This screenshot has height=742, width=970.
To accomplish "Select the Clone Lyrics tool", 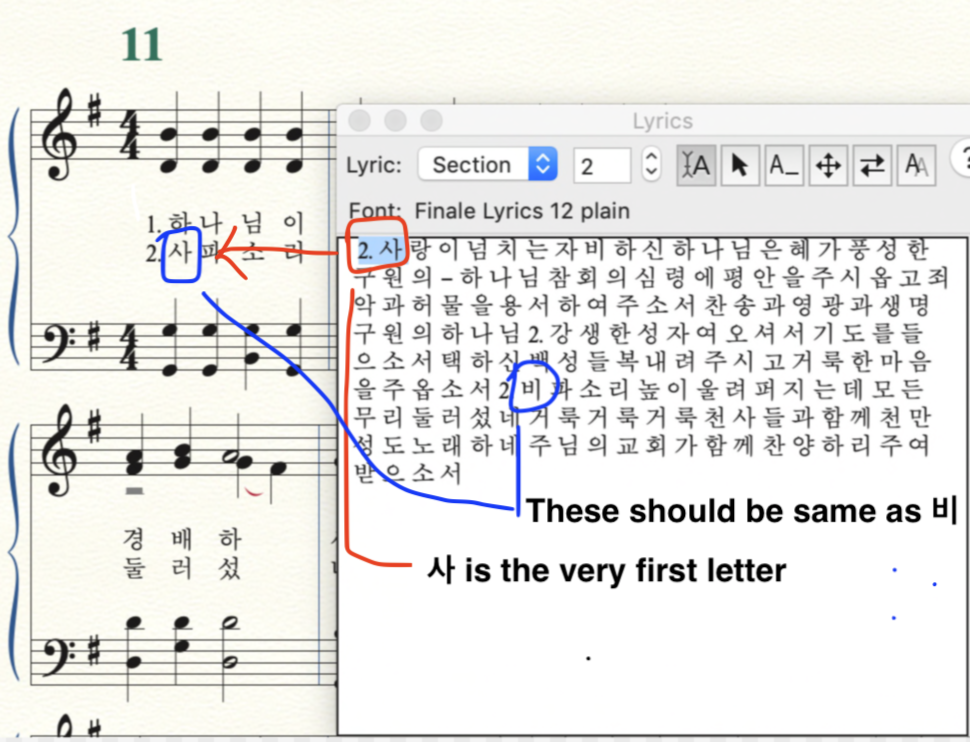I will (915, 165).
